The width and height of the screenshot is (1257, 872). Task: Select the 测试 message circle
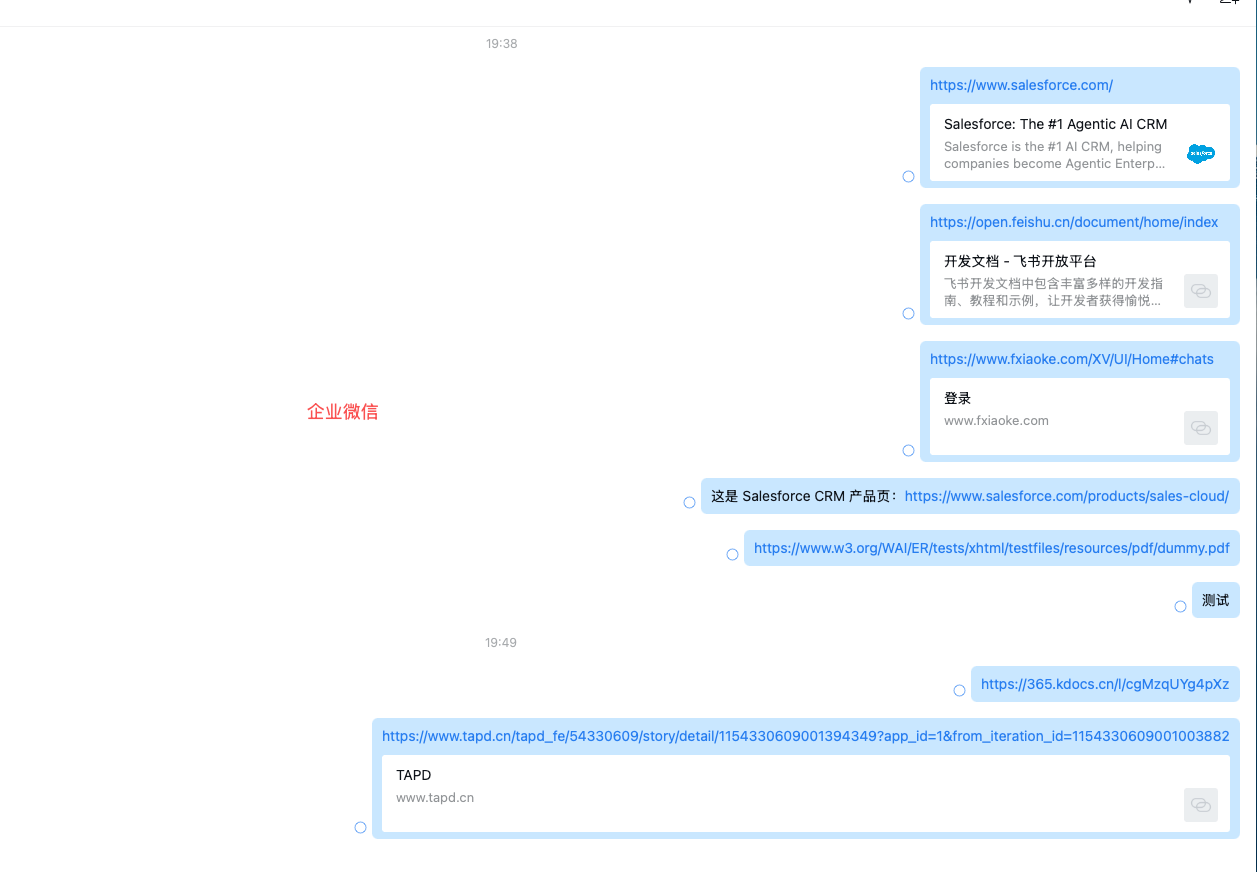1180,607
